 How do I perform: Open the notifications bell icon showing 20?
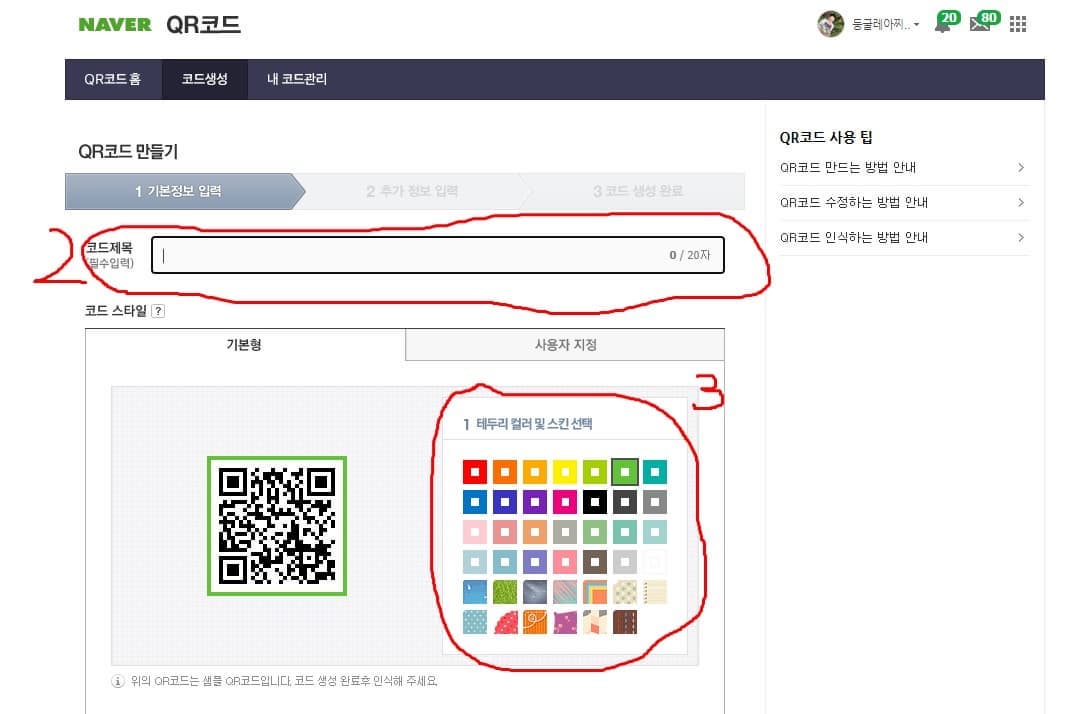[x=941, y=23]
